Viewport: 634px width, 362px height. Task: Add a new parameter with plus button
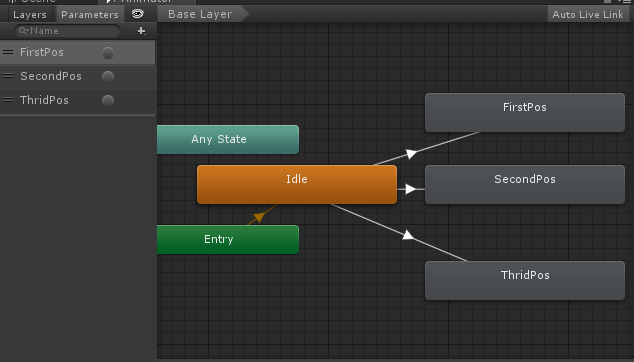point(141,31)
